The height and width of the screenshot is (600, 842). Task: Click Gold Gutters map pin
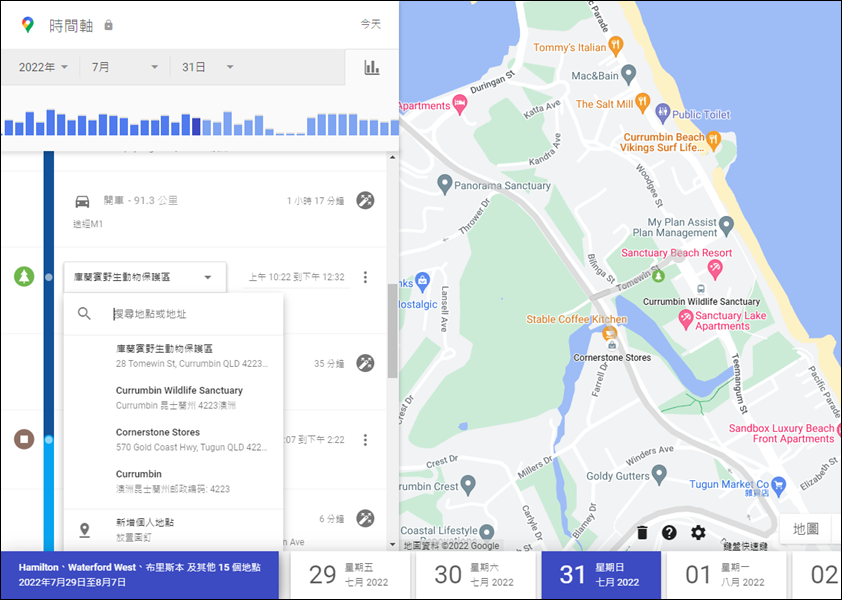[659, 474]
